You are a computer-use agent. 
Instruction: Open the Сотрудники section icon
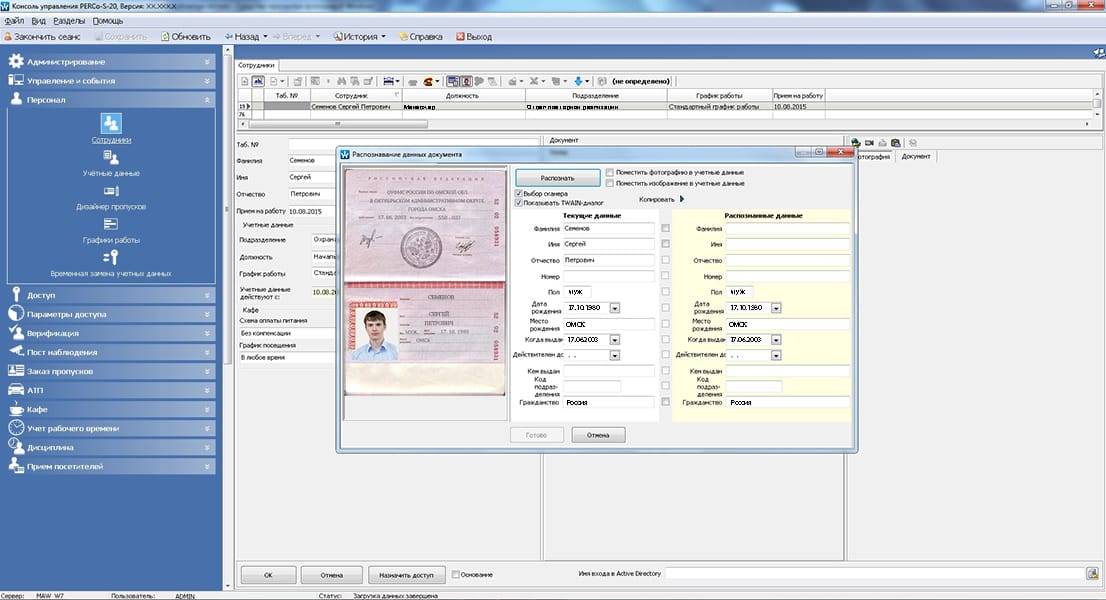pyautogui.click(x=112, y=123)
